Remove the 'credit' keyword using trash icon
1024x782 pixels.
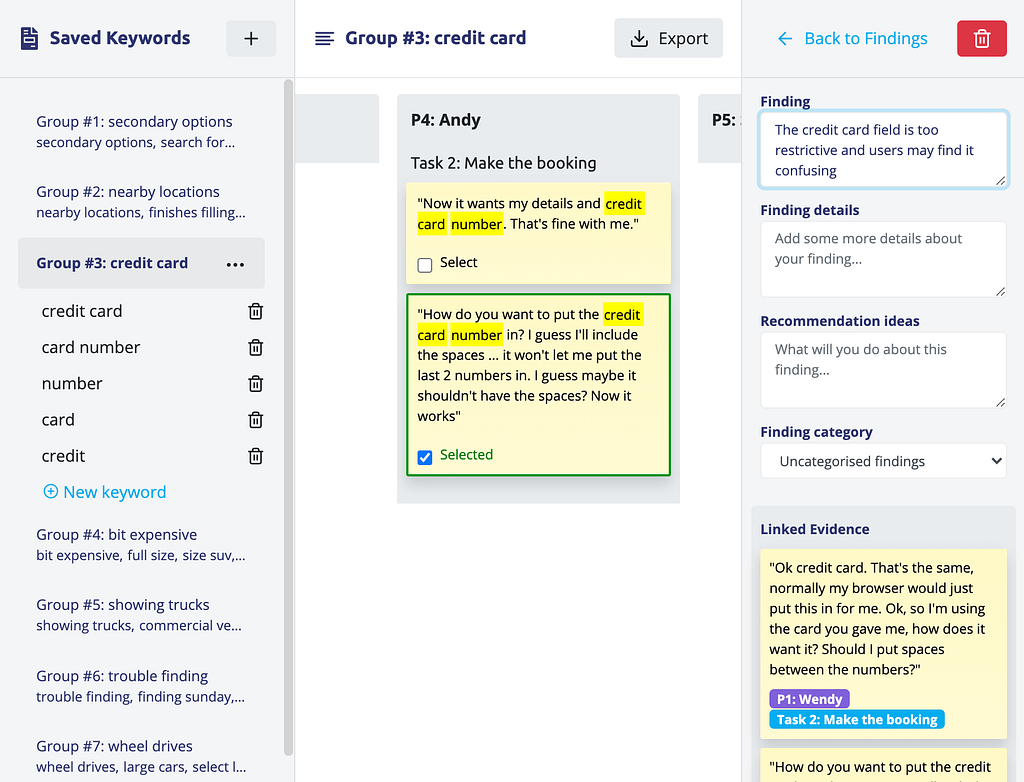pyautogui.click(x=255, y=456)
